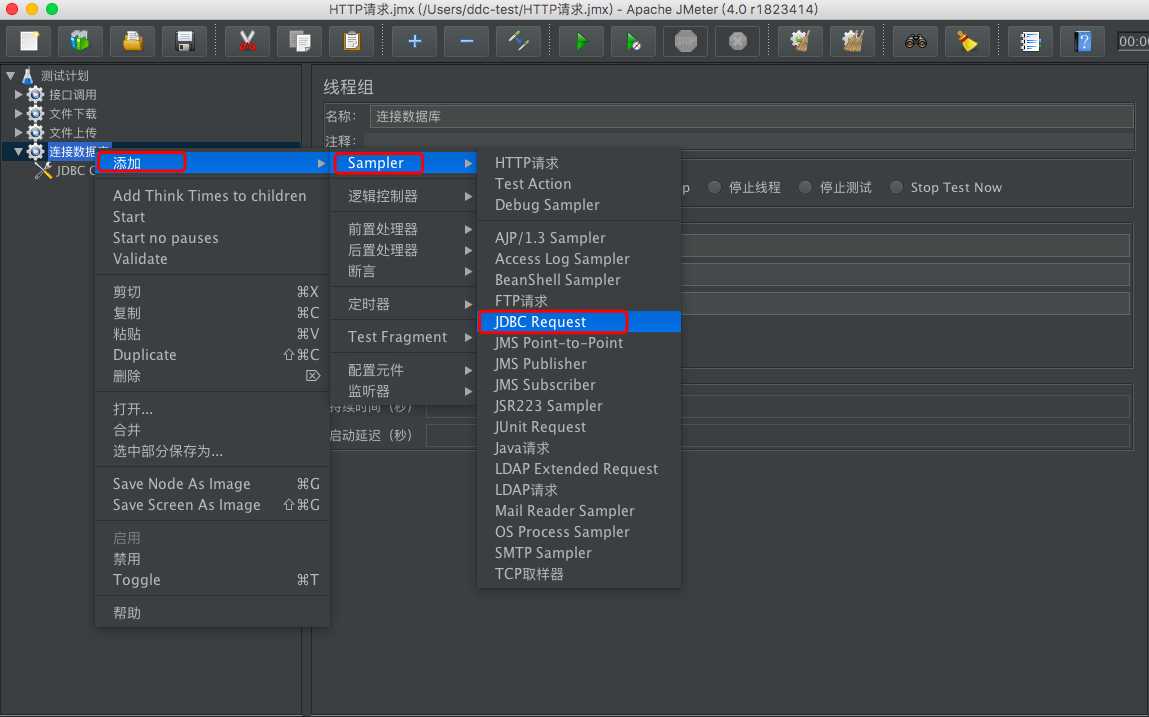Click the Cut scissors icon

click(247, 41)
